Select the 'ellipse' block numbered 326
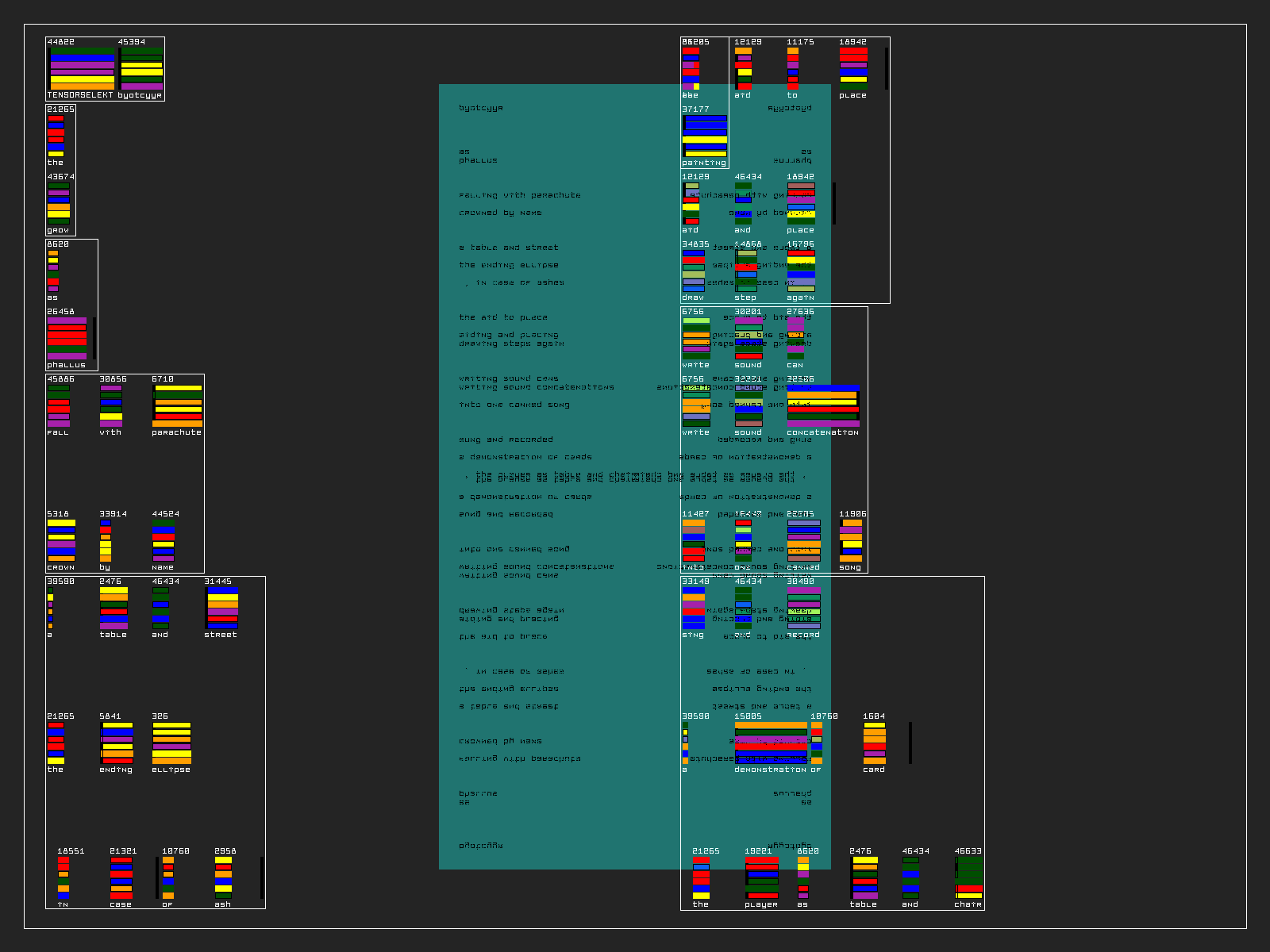Screen dimensions: 1270x952 tap(171, 743)
